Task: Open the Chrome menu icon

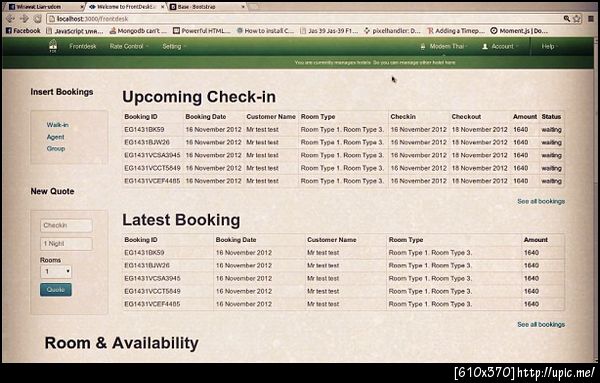Action: (592, 18)
